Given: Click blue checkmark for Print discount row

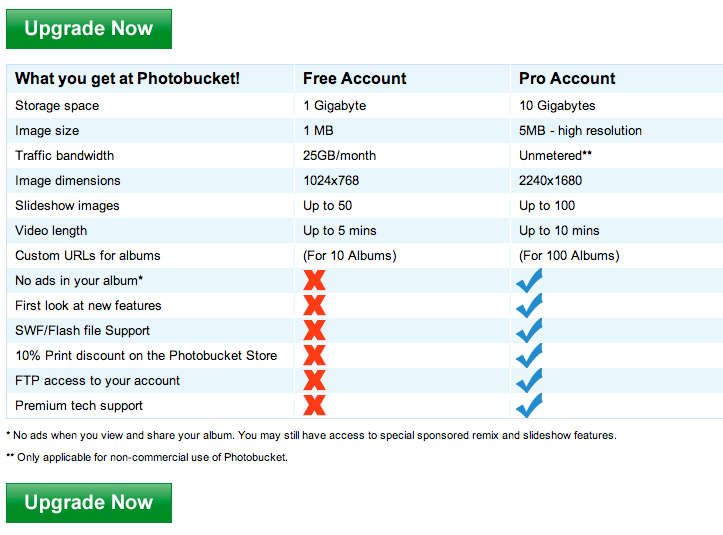Looking at the screenshot, I should point(530,356).
